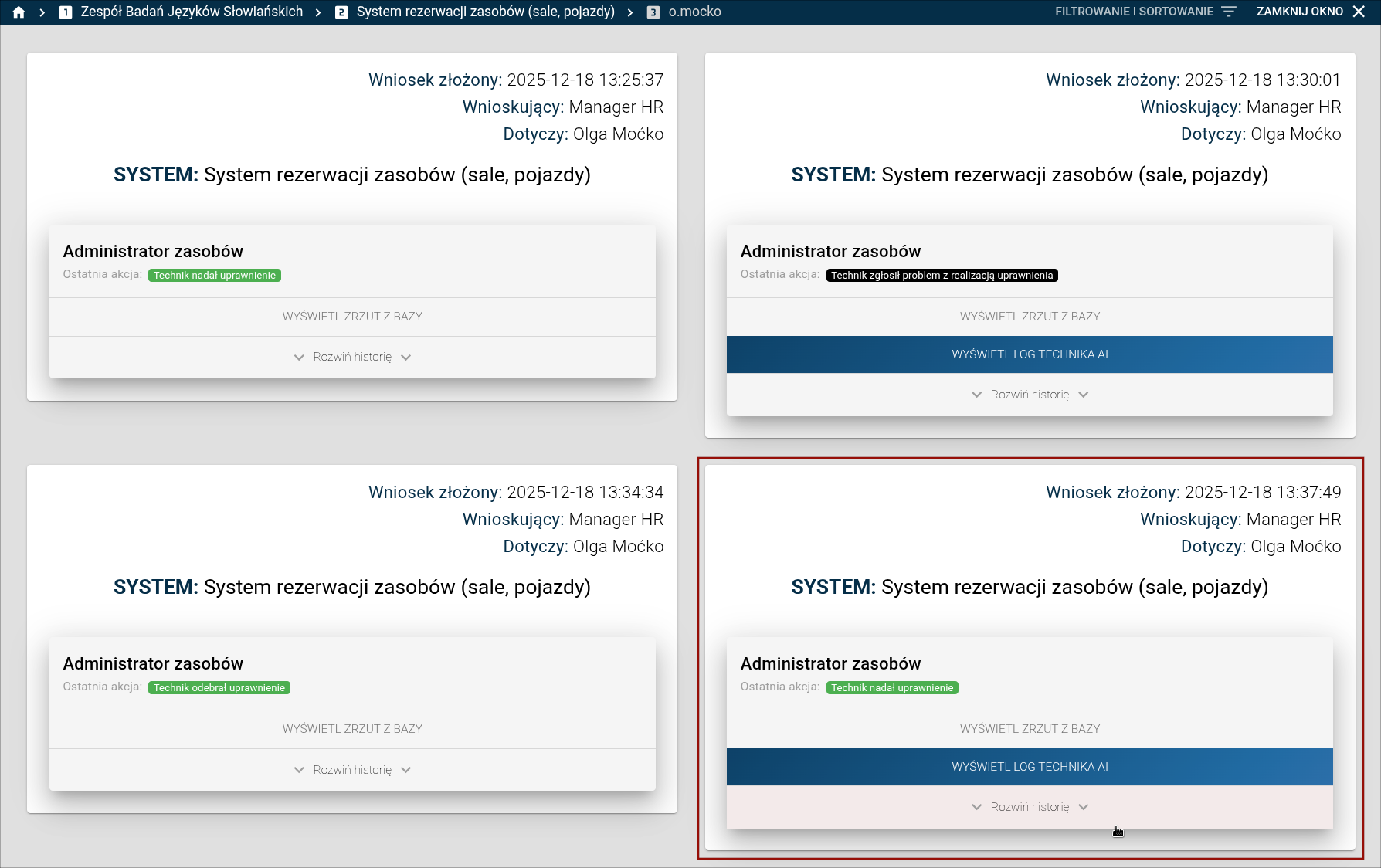Open Filtrowanie i sortowanie options
Screen dimensions: 1381x868
coord(1134,12)
